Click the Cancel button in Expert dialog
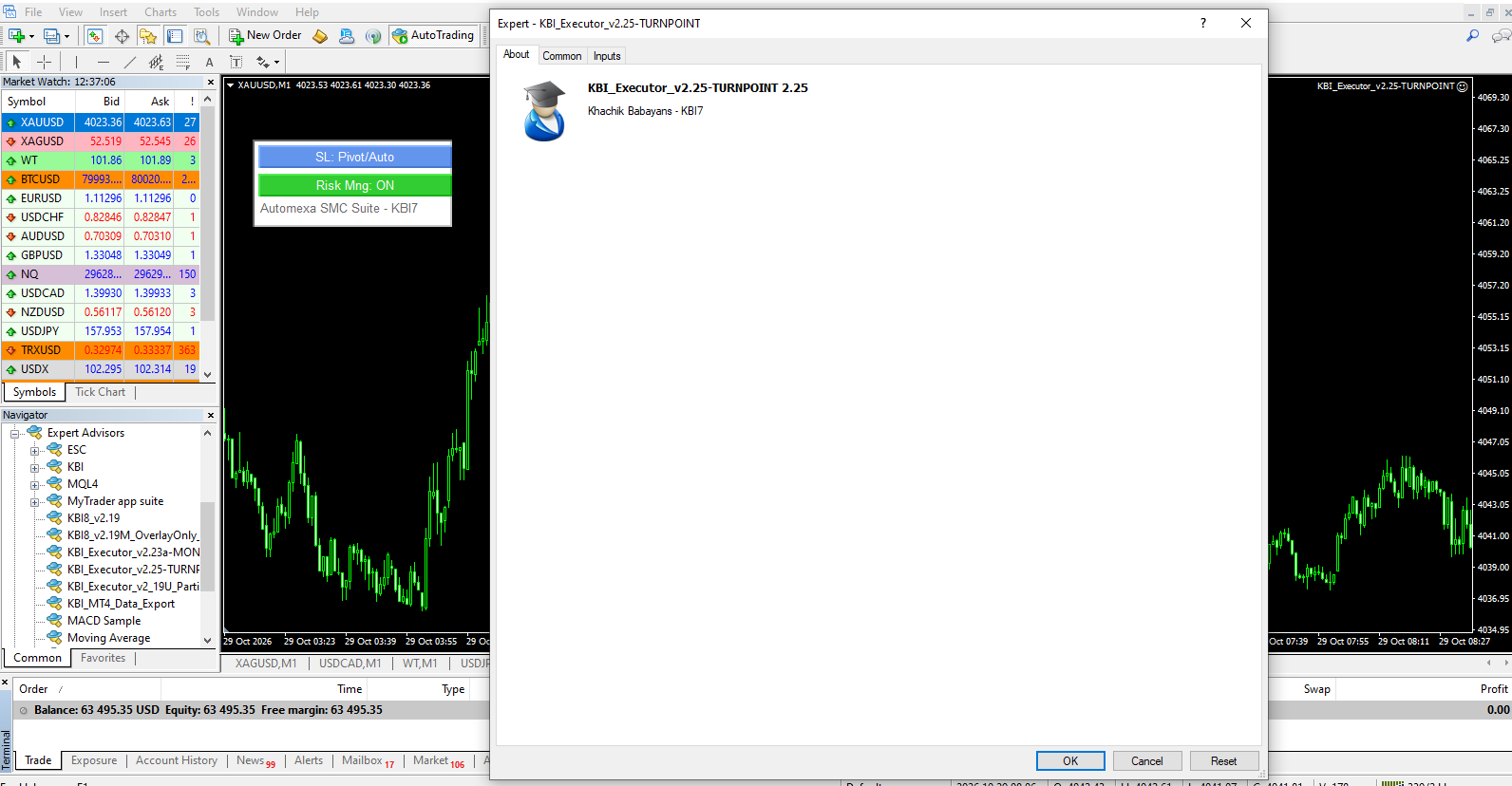 [x=1146, y=760]
